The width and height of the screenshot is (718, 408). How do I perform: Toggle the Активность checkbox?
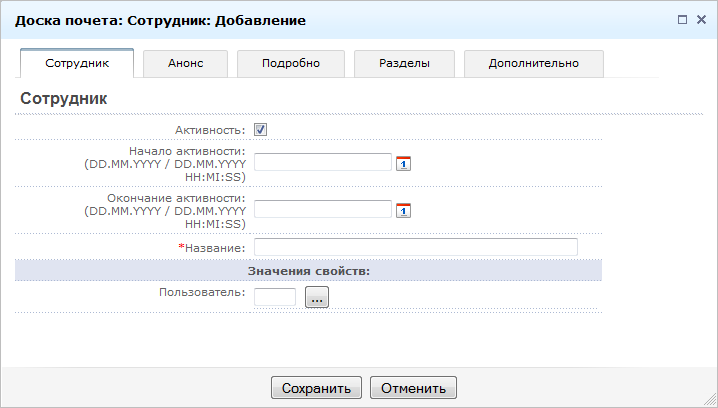tap(260, 129)
